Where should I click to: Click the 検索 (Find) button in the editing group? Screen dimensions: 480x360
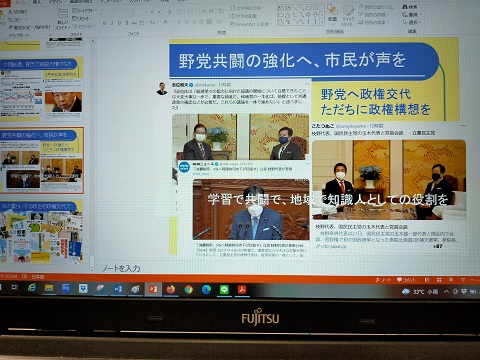410,7
